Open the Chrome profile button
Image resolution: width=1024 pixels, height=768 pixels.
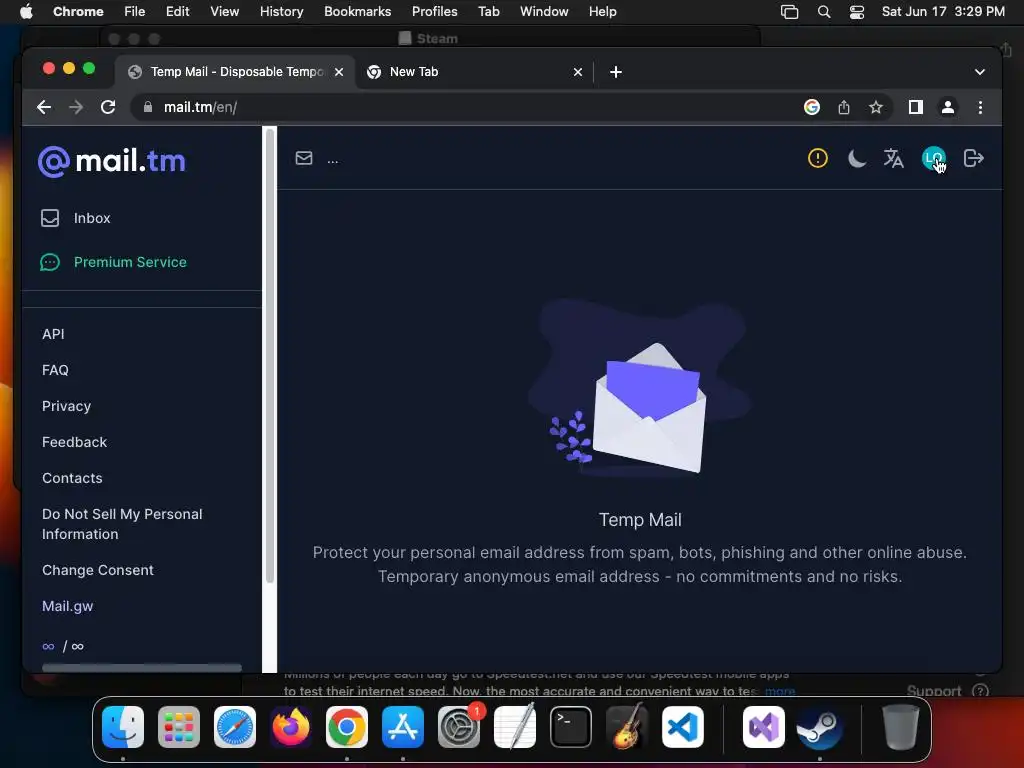point(948,107)
